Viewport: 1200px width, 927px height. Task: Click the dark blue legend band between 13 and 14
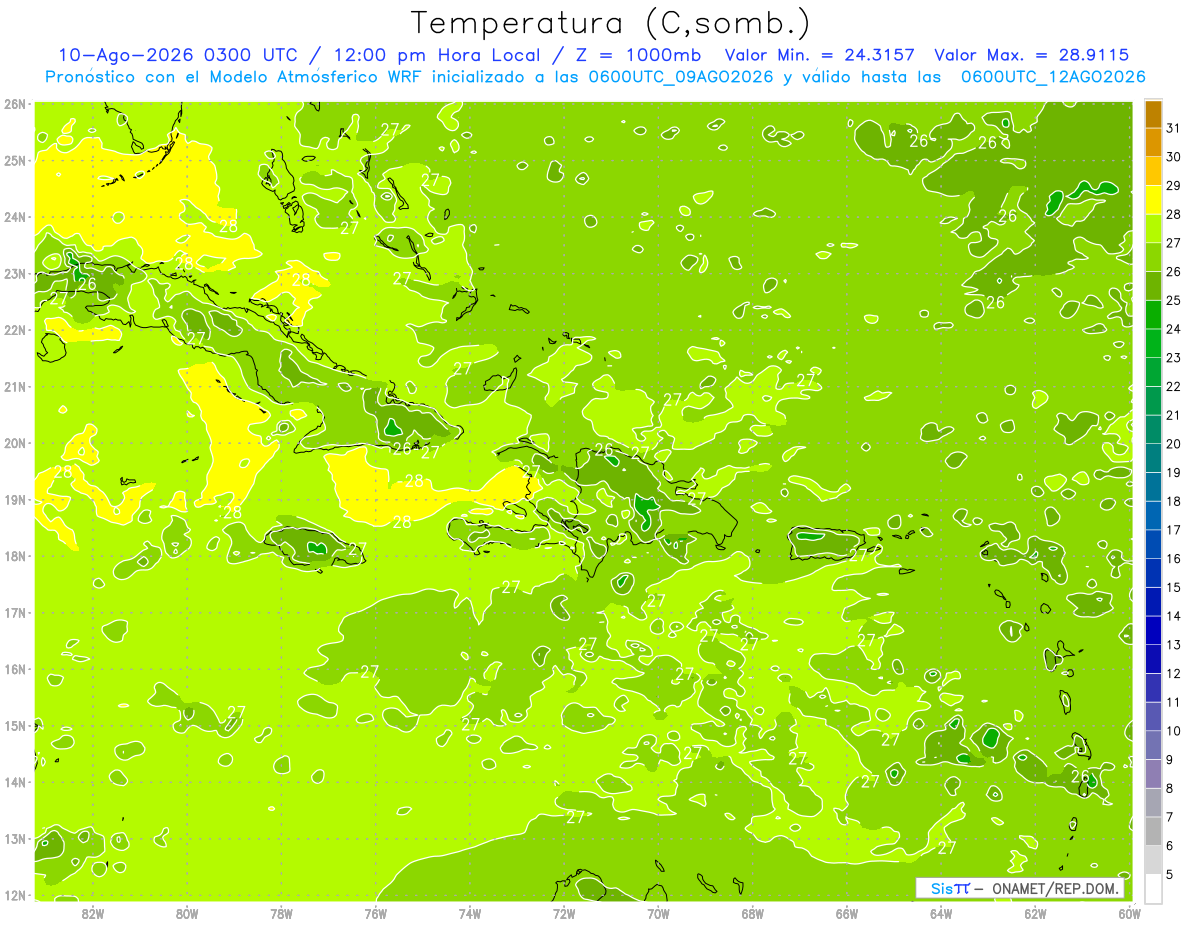(x=1153, y=630)
